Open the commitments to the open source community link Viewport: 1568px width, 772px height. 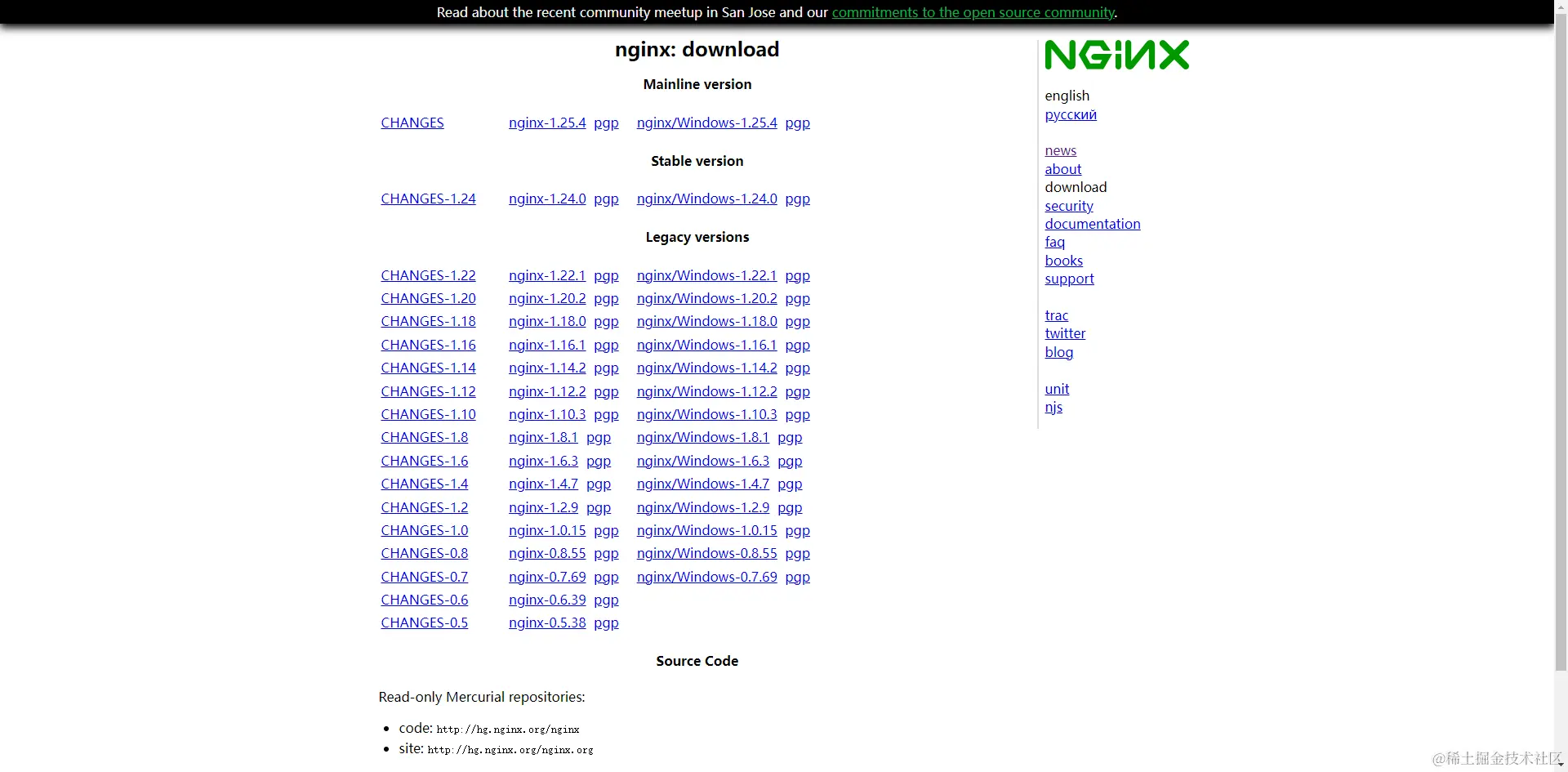tap(973, 12)
